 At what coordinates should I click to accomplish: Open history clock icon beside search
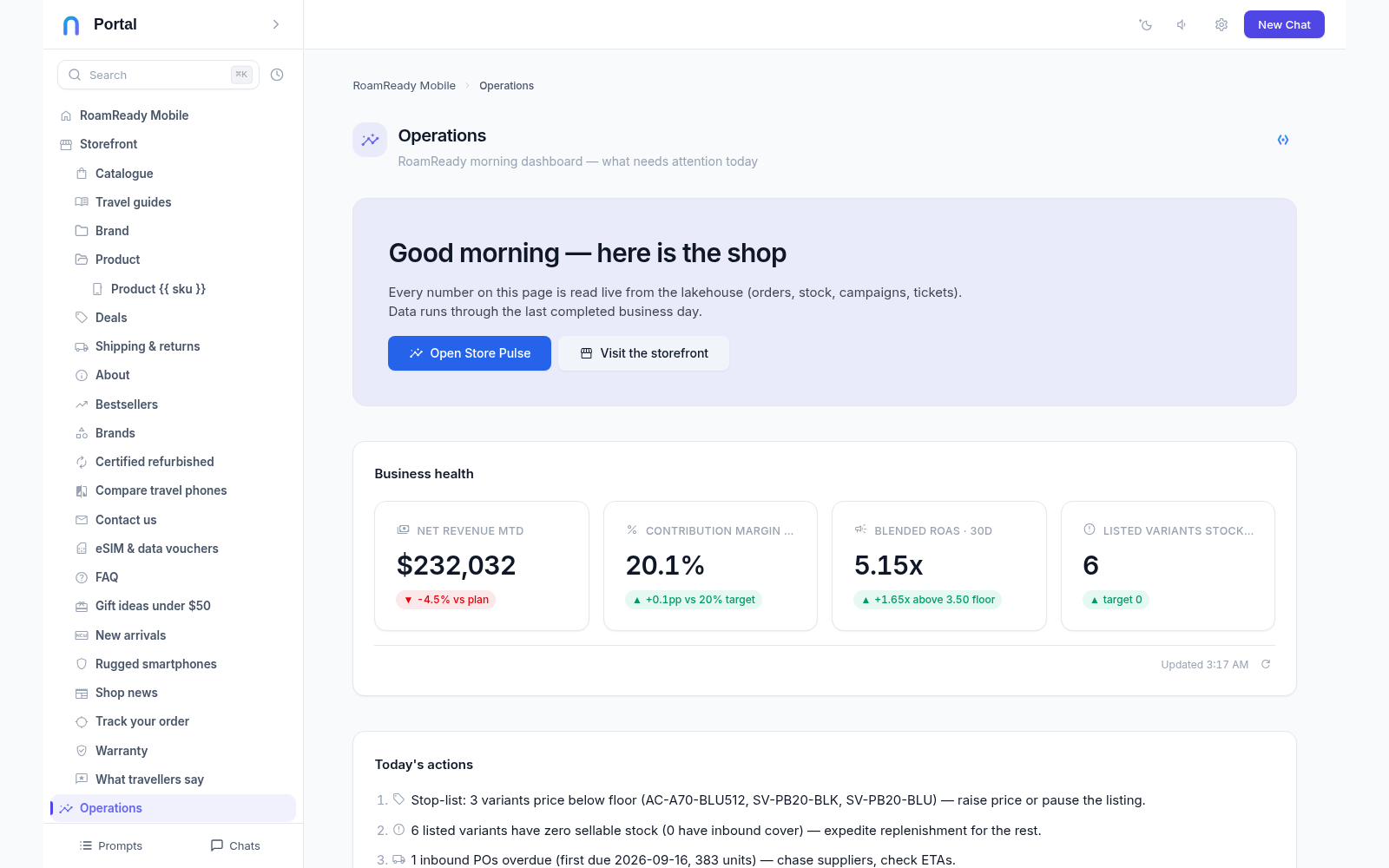tap(277, 75)
